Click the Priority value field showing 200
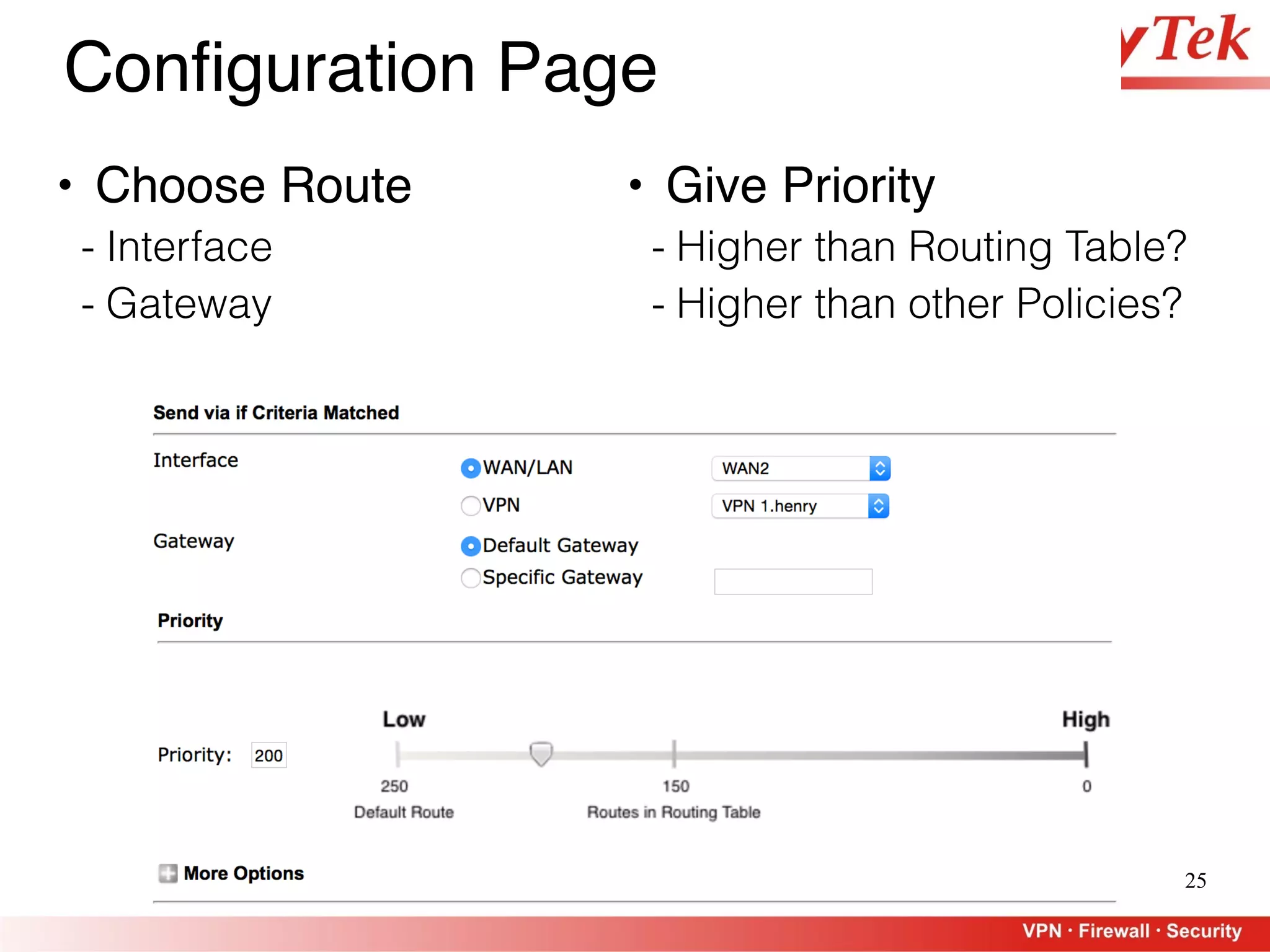 point(269,755)
